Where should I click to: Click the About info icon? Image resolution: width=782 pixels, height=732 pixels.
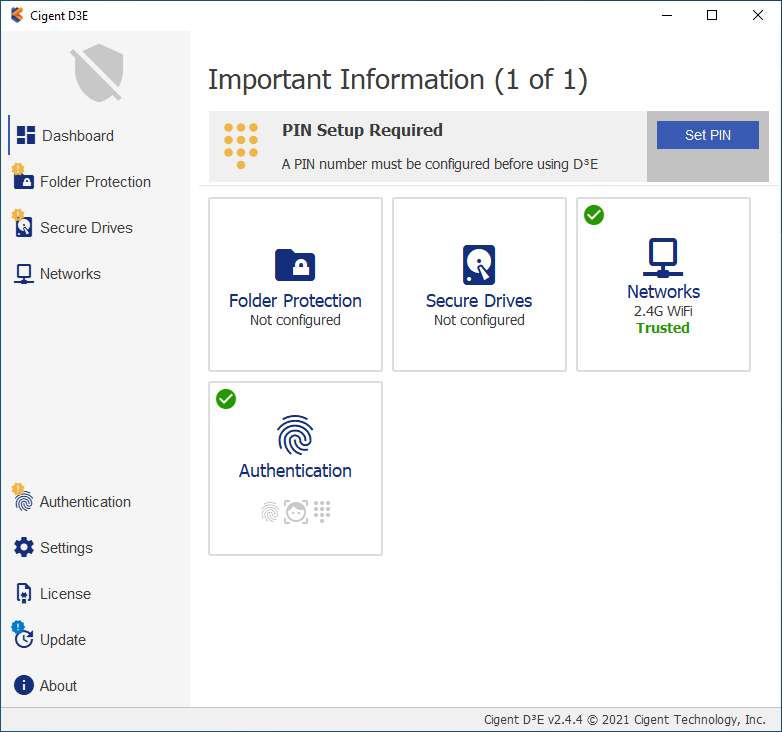coord(23,685)
